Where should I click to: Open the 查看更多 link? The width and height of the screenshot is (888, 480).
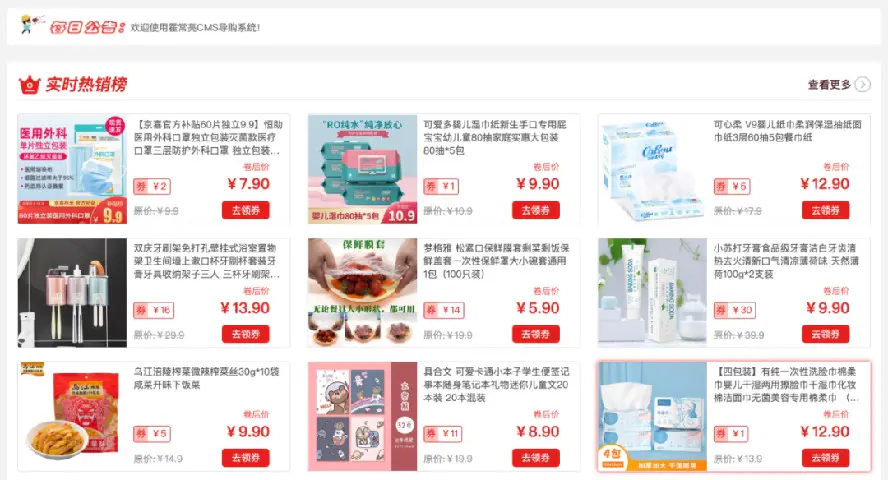(x=829, y=85)
